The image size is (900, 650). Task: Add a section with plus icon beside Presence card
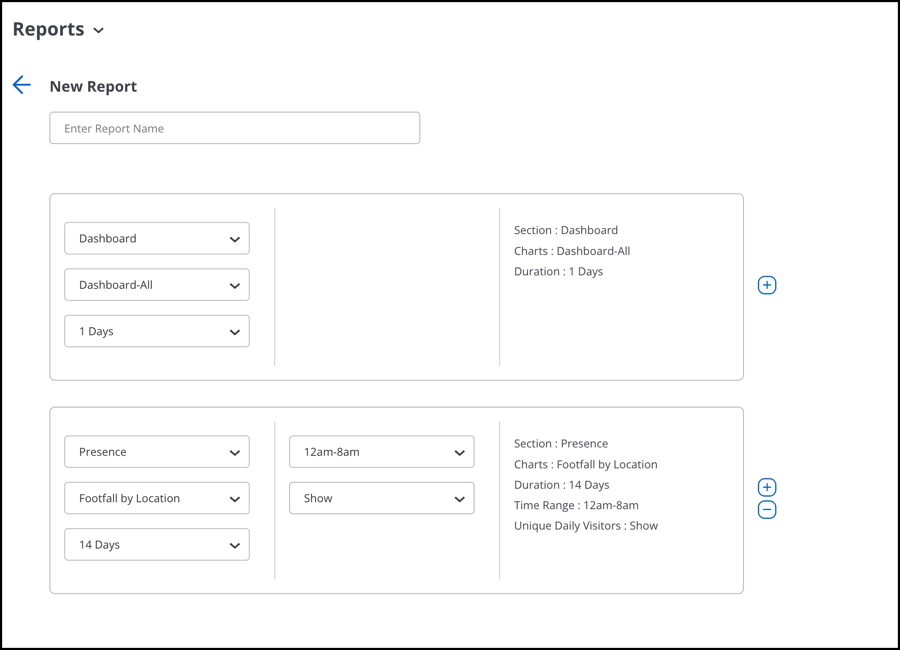click(767, 487)
